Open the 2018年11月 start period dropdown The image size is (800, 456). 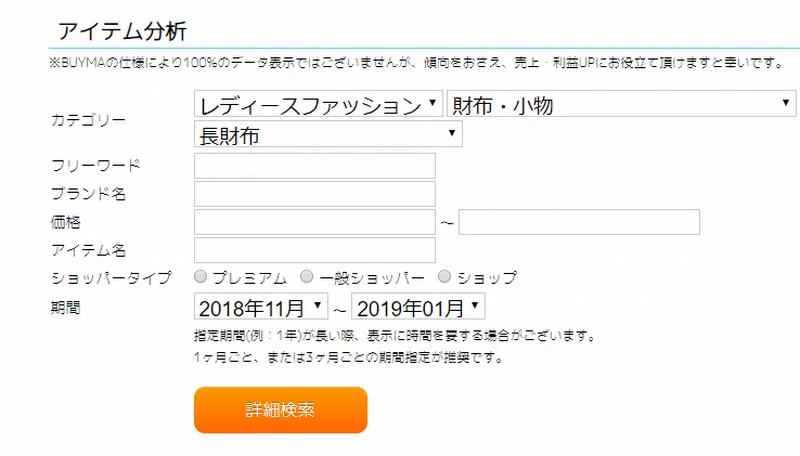(261, 307)
